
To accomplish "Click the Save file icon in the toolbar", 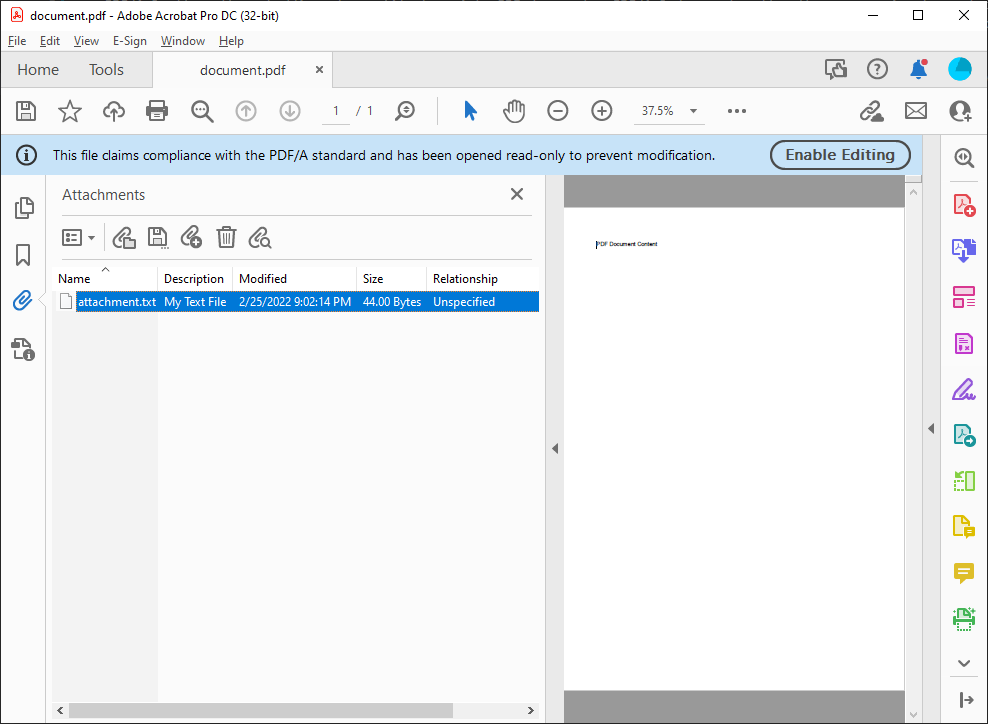I will (x=26, y=111).
